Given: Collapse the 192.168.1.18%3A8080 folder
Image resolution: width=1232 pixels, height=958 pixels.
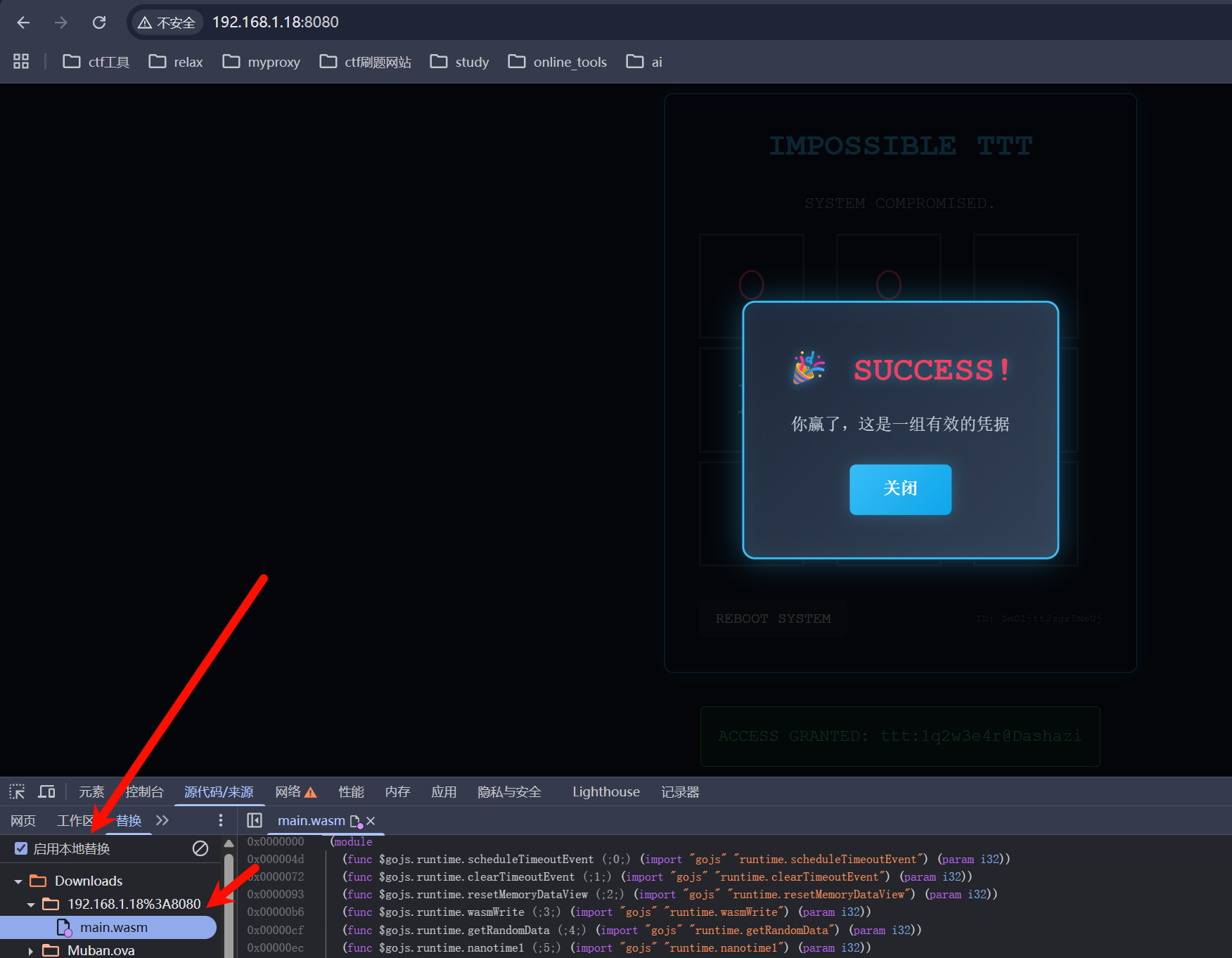Looking at the screenshot, I should coord(31,905).
